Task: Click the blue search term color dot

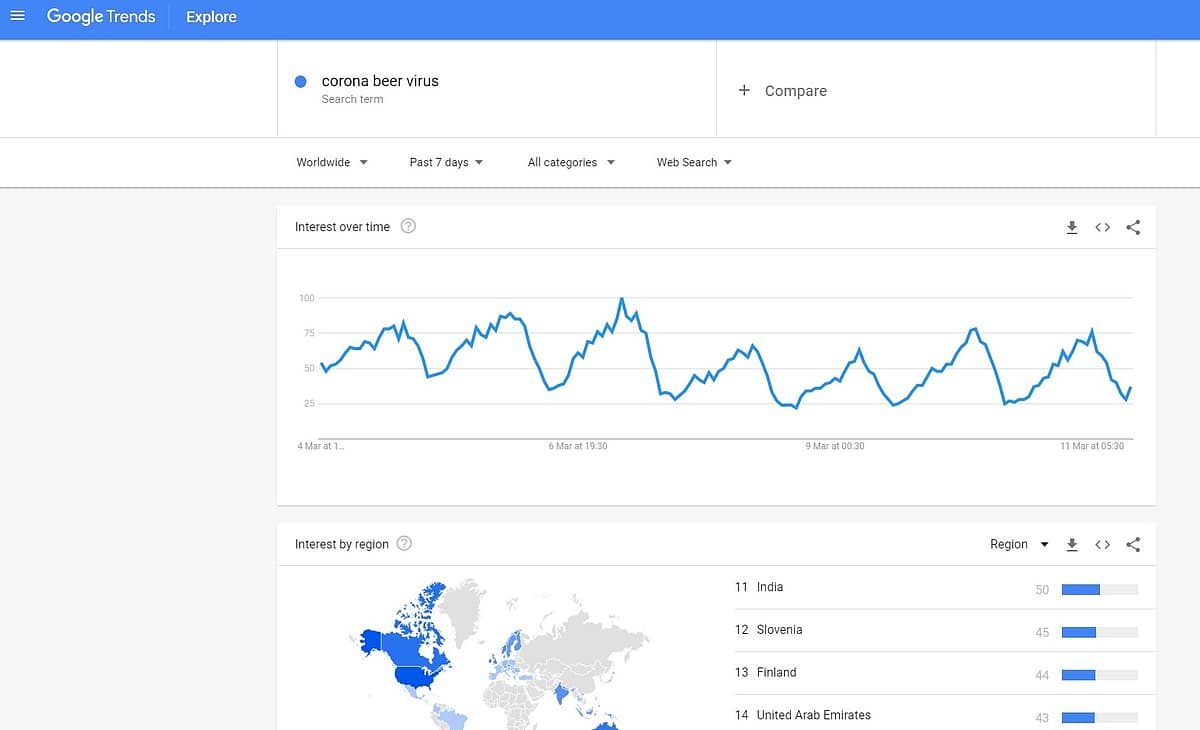Action: point(300,82)
